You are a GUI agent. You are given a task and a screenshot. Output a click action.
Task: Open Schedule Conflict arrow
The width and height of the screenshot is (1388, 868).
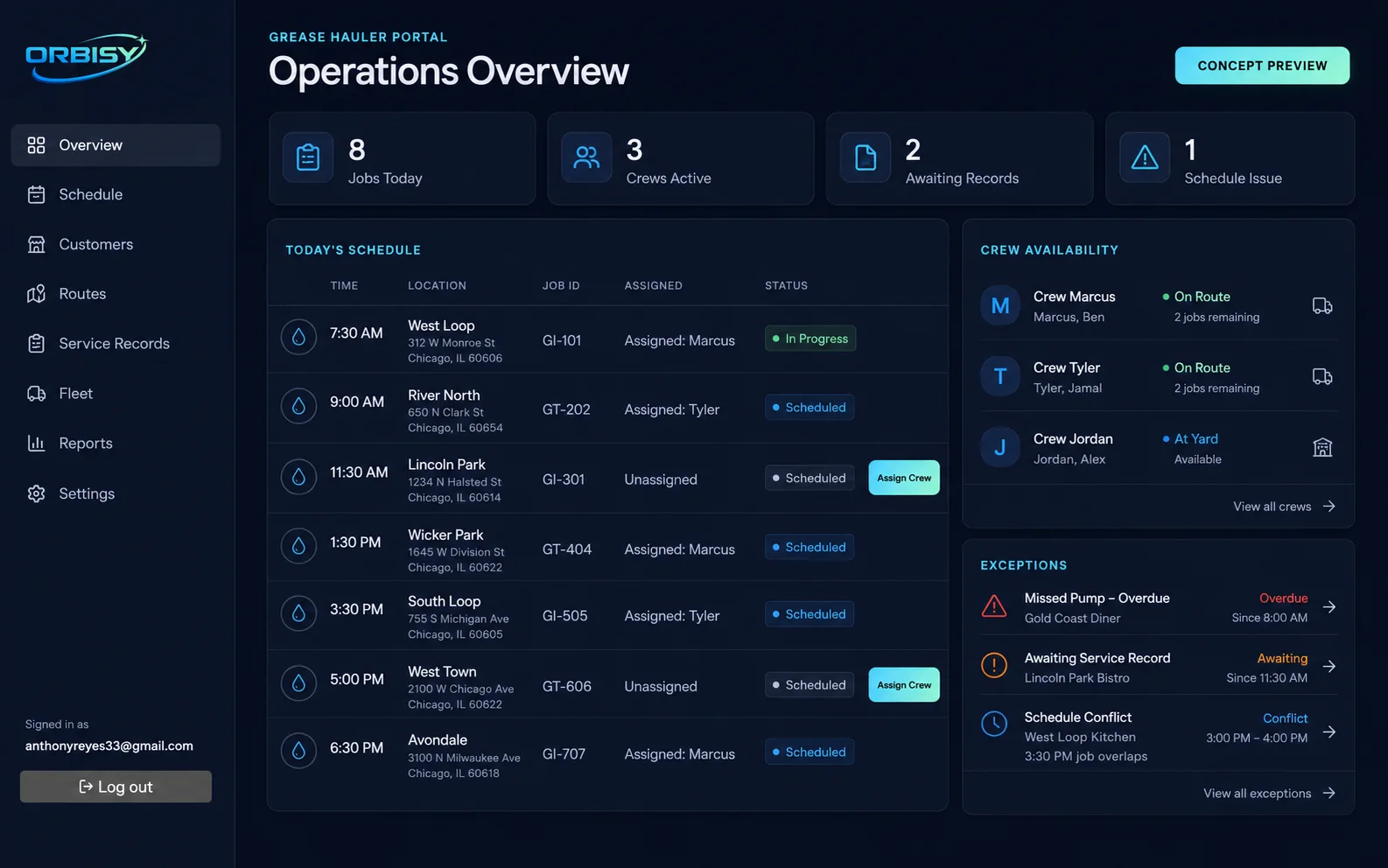pyautogui.click(x=1329, y=732)
